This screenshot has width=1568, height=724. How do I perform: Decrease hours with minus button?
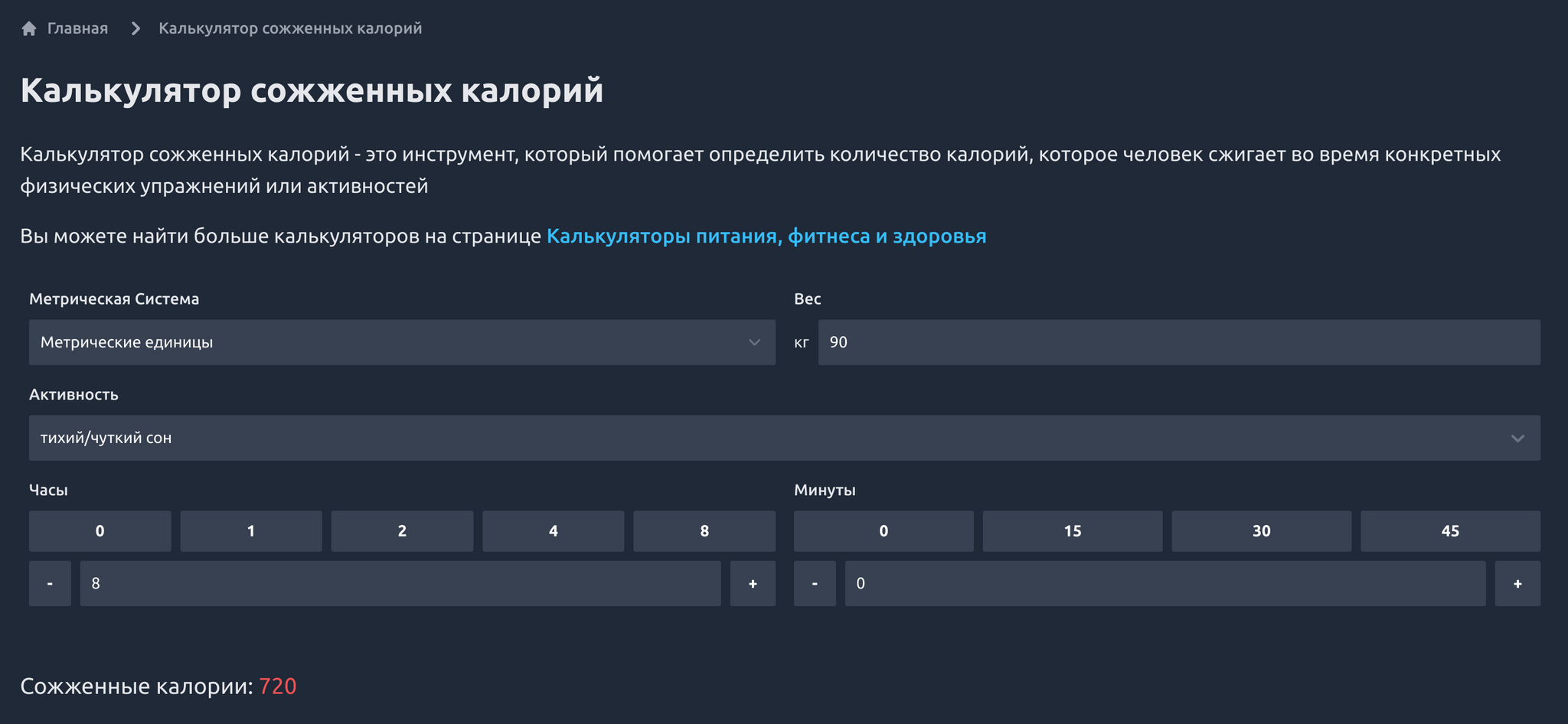coord(50,584)
